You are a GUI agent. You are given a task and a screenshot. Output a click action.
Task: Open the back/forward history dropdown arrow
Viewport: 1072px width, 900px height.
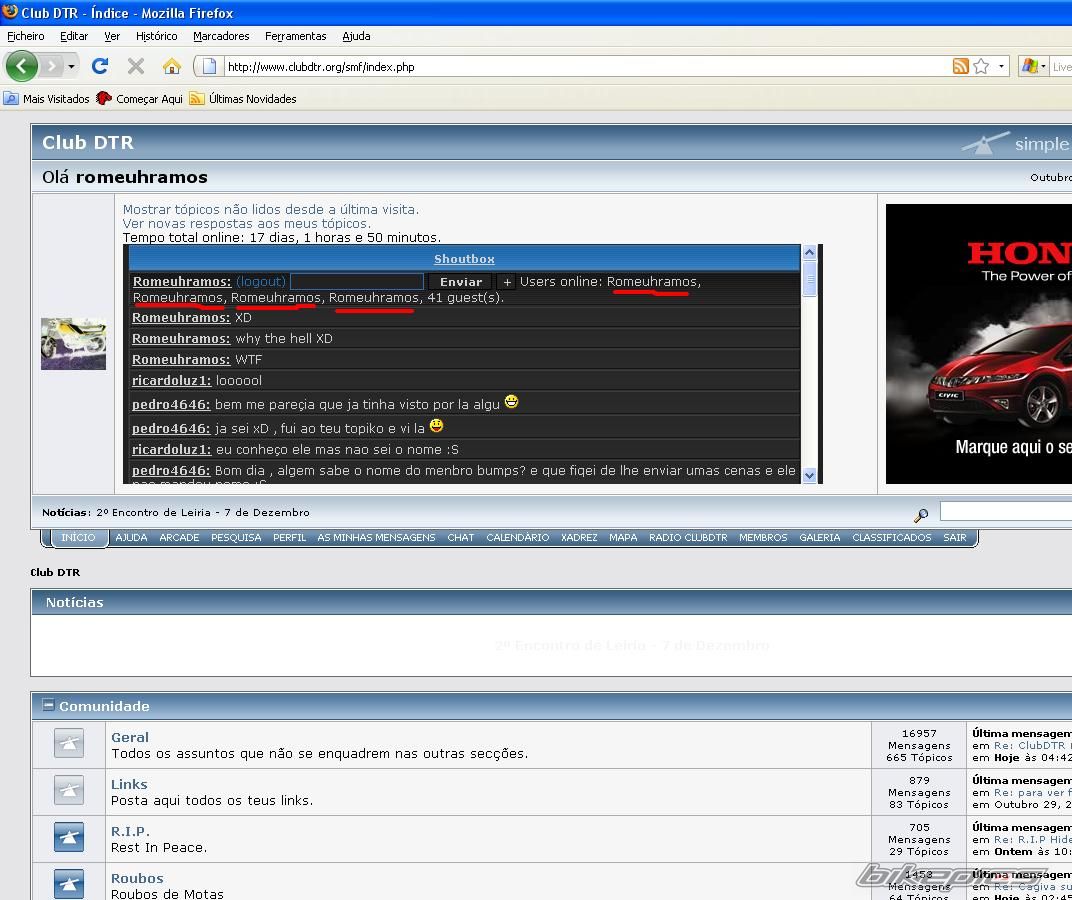[71, 67]
